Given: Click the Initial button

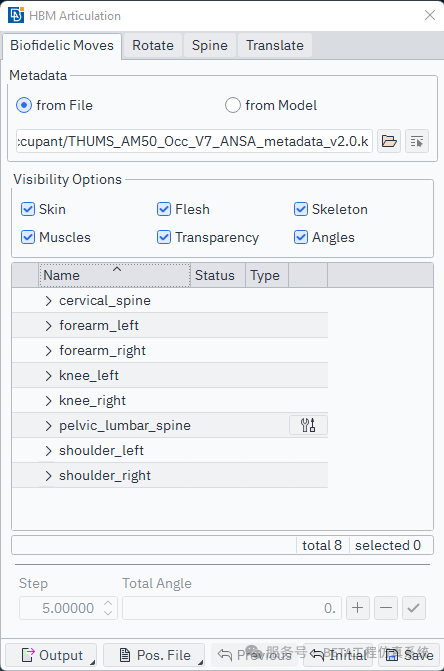Looking at the screenshot, I should pyautogui.click(x=337, y=655).
